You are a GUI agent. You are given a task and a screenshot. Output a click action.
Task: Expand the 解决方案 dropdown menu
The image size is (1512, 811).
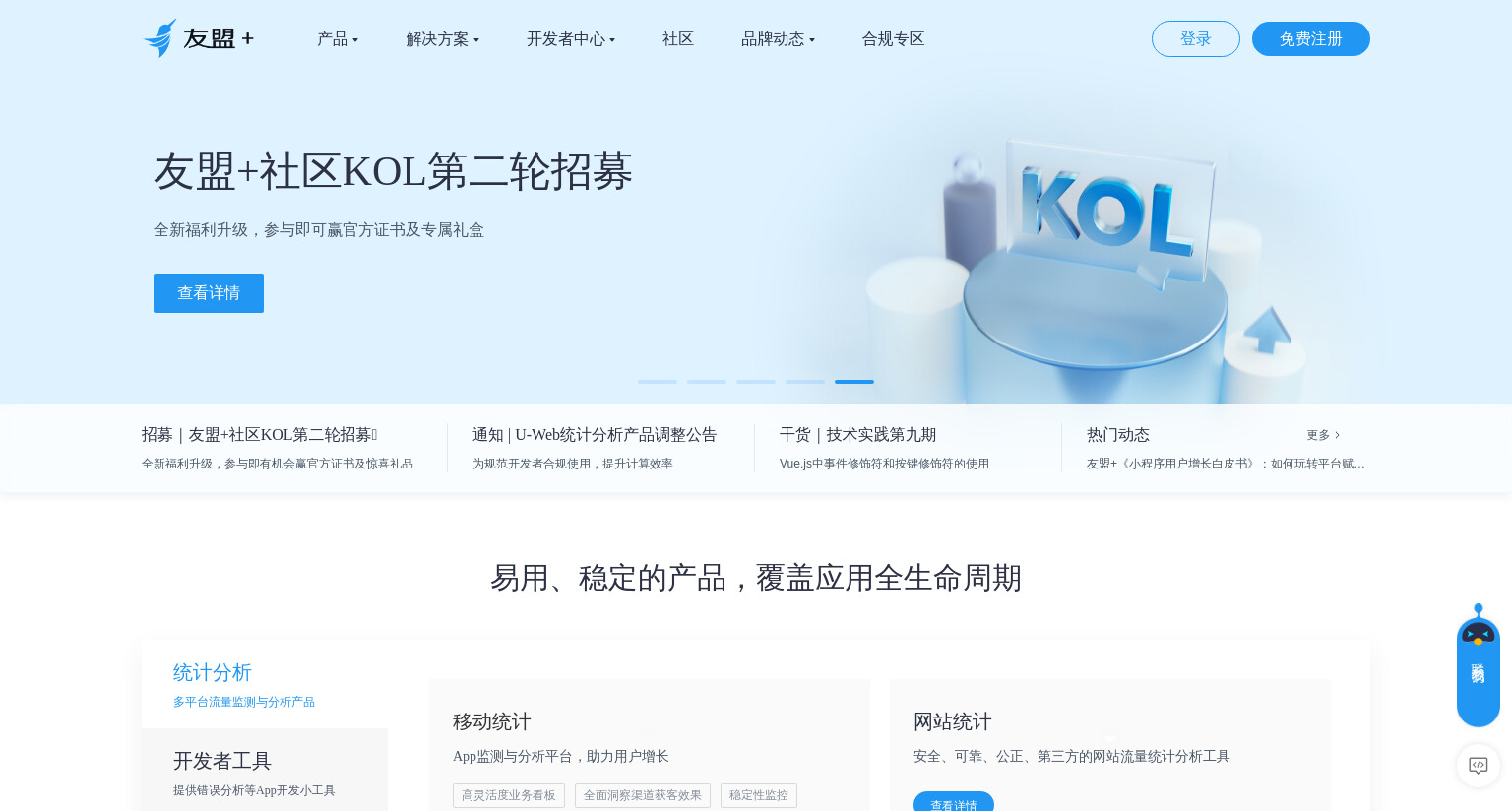(442, 39)
